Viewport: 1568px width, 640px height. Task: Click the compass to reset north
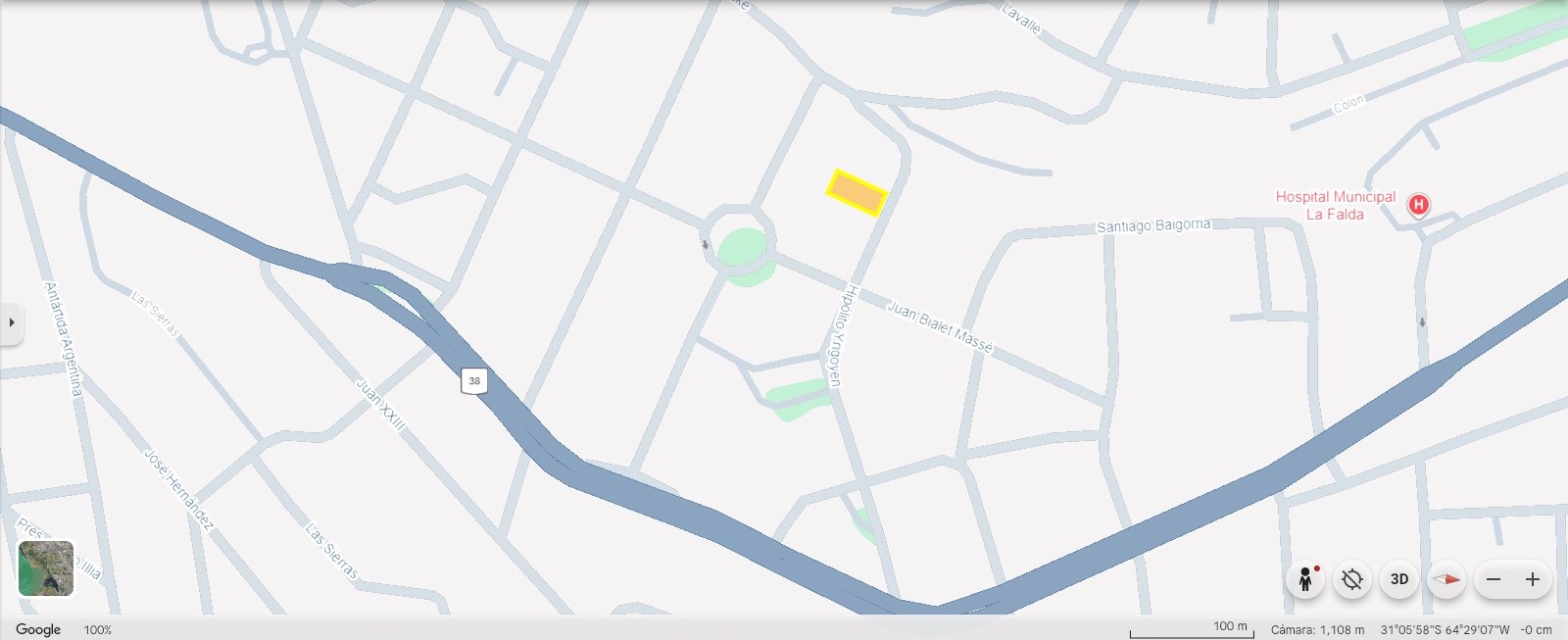[x=1446, y=579]
